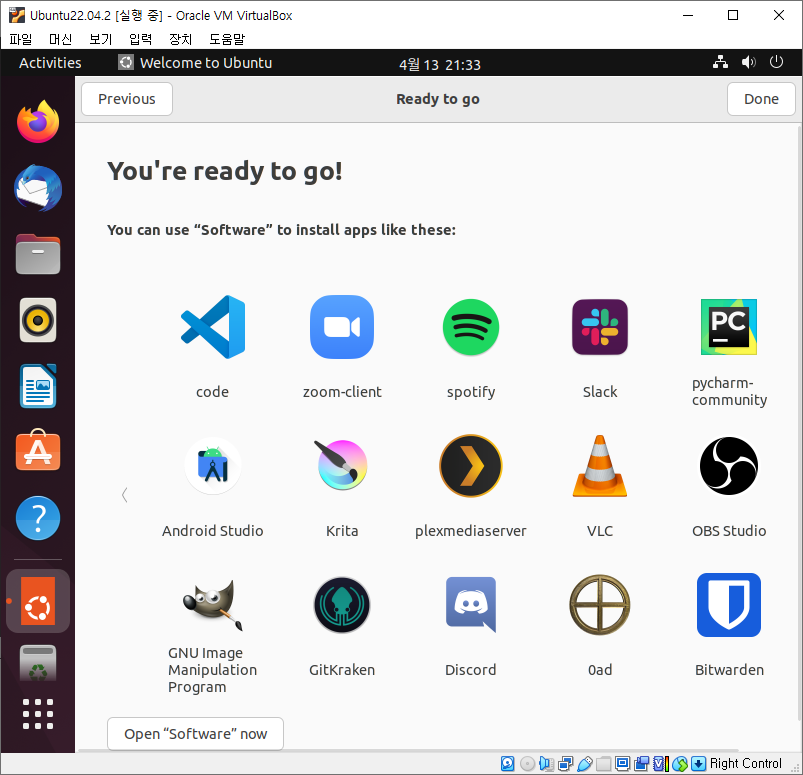The image size is (803, 775).
Task: Click VirtualBox optical disc status icon
Action: click(x=527, y=764)
